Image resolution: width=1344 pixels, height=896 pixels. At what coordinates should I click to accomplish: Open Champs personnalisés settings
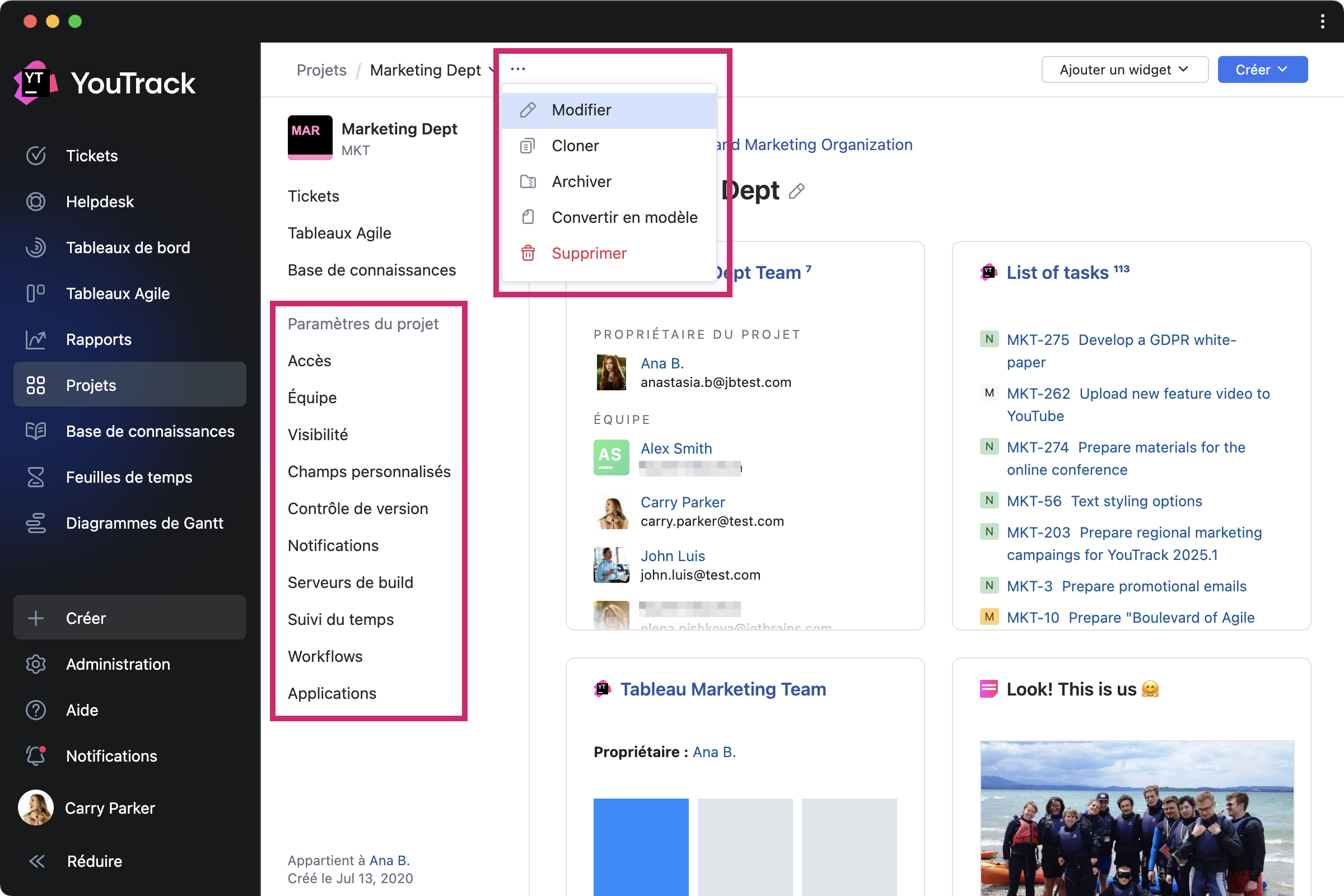pyautogui.click(x=369, y=472)
